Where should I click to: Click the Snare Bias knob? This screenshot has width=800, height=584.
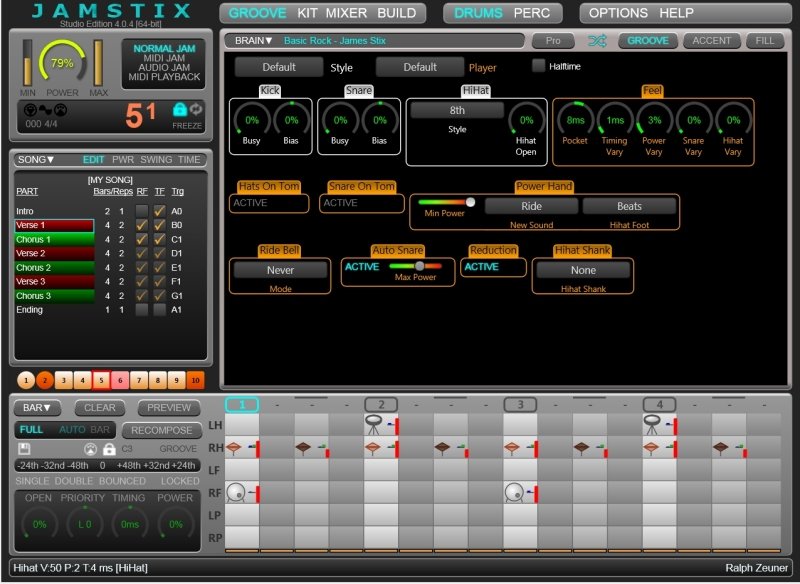tap(380, 120)
